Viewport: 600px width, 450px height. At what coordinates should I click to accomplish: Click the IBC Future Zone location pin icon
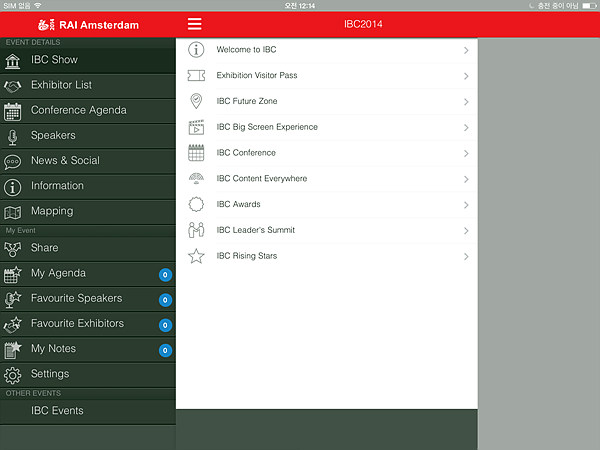[x=196, y=101]
